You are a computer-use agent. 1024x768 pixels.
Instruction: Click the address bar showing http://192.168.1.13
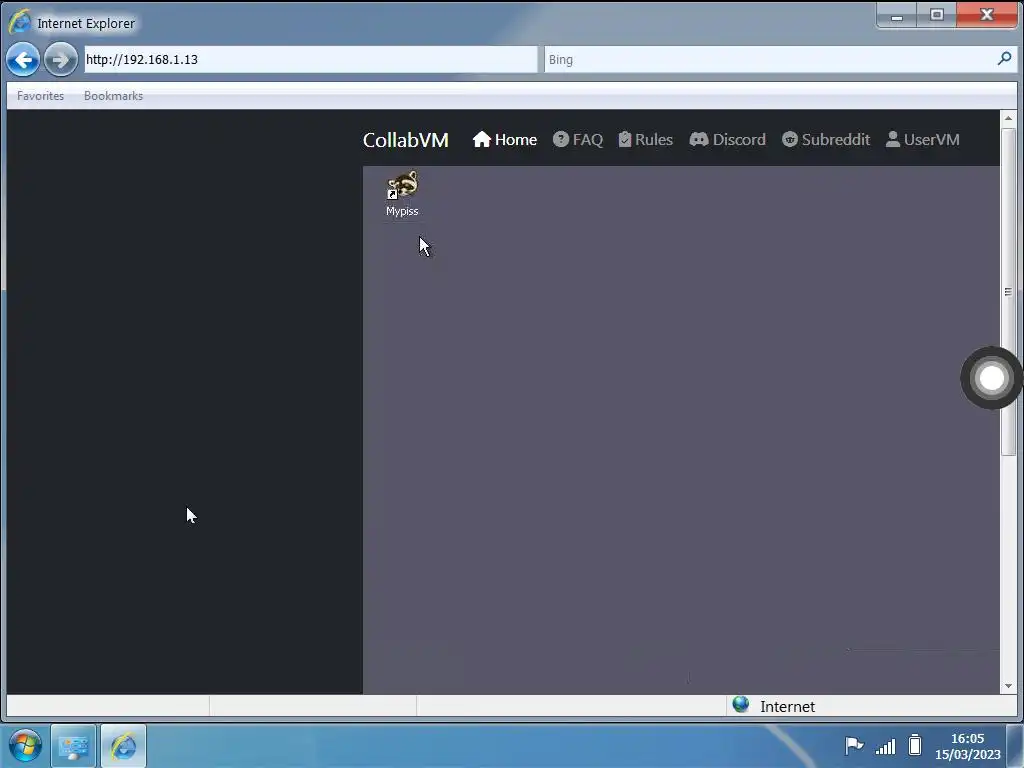[x=311, y=59]
